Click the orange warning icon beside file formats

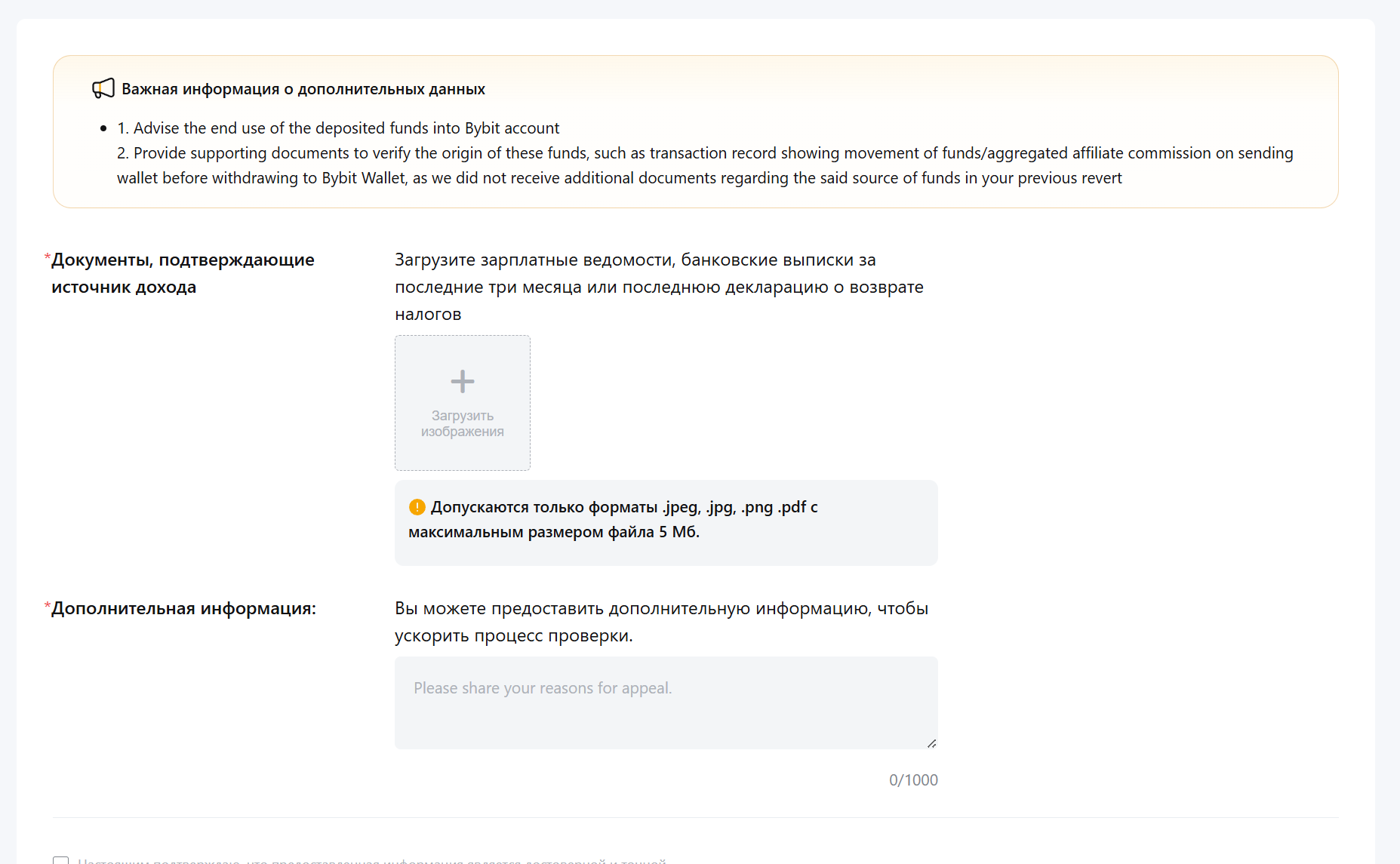coord(417,507)
